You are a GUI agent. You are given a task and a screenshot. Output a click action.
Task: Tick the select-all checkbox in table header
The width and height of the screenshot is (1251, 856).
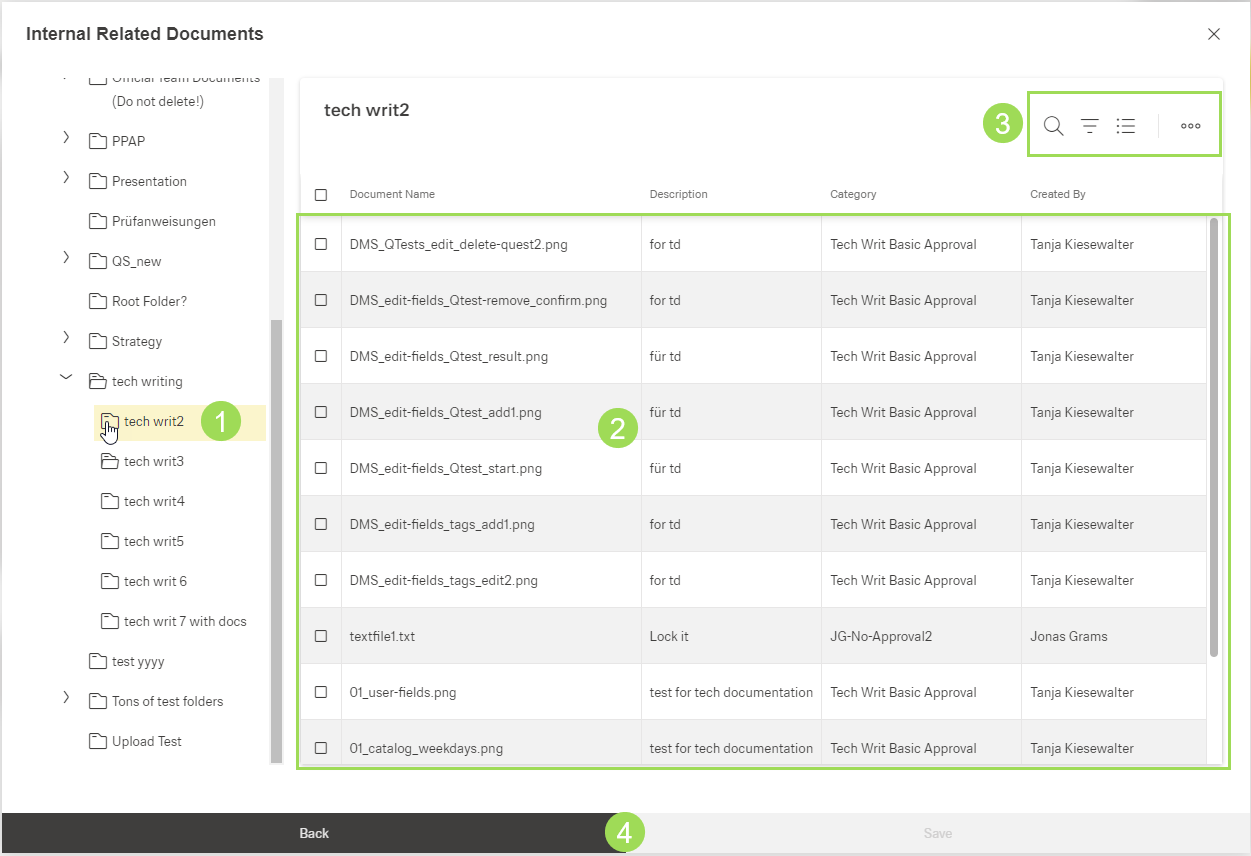tap(321, 195)
